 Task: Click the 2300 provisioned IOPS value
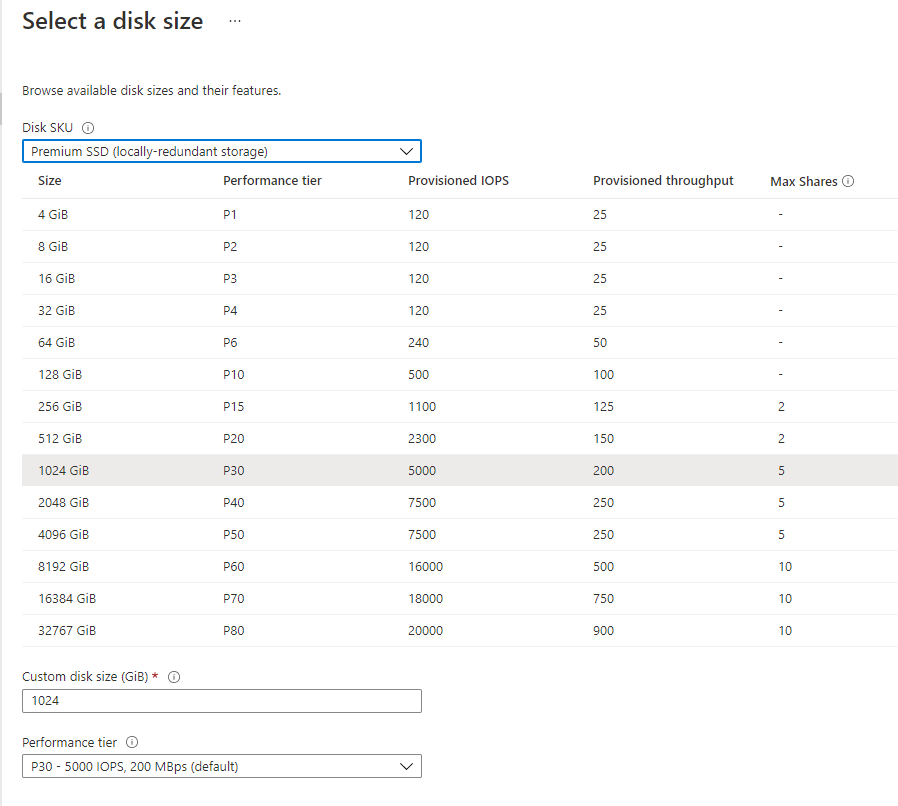tap(422, 439)
